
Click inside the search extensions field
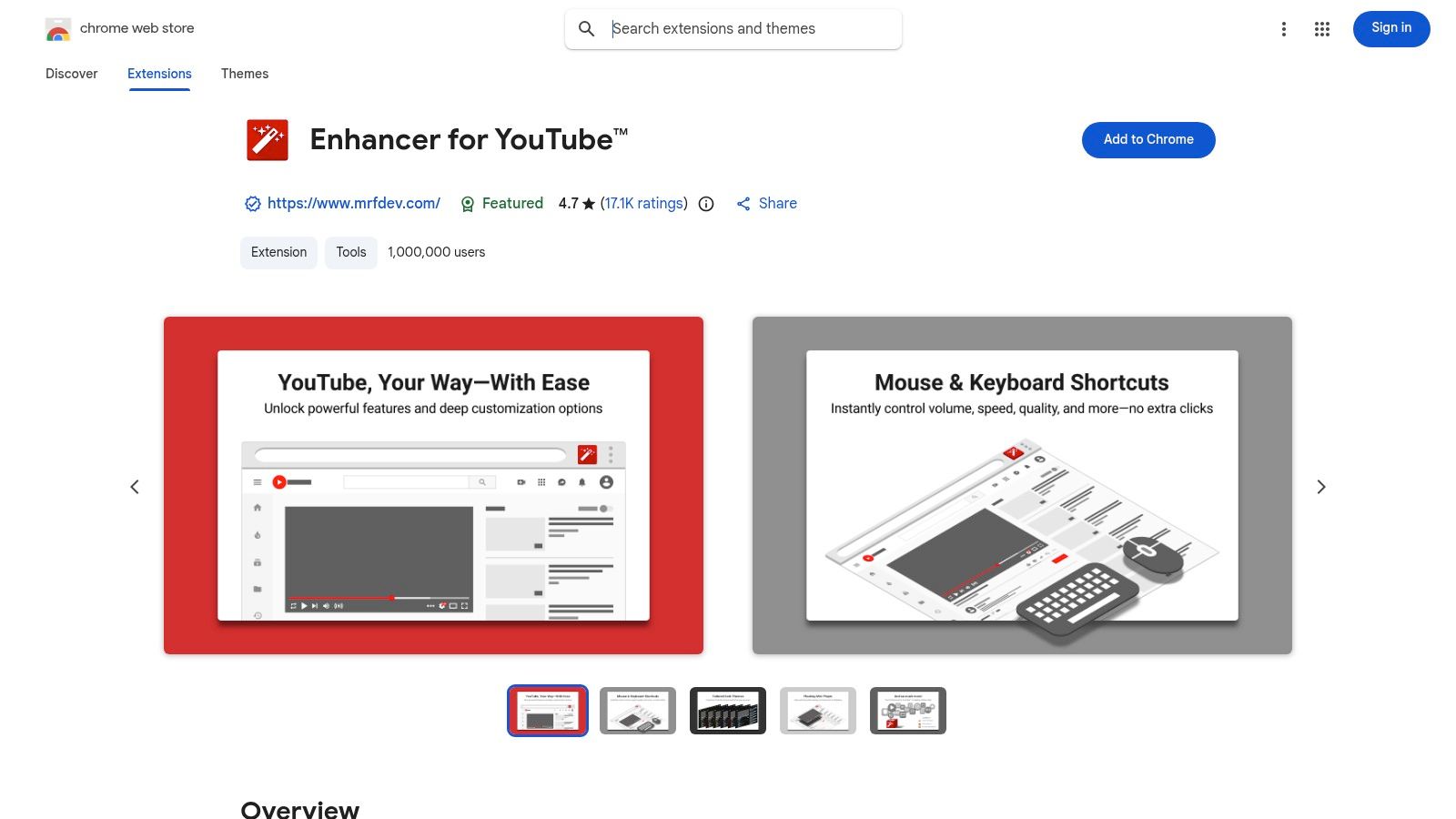click(x=746, y=28)
